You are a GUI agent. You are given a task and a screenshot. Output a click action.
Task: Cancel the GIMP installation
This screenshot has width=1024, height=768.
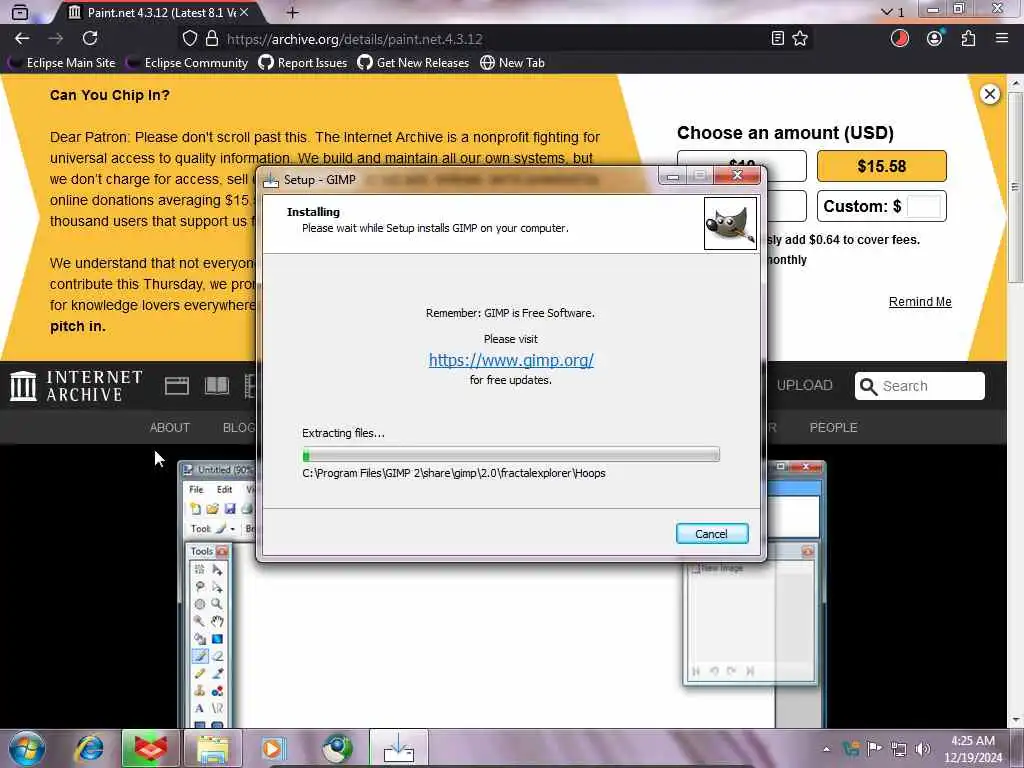pyautogui.click(x=712, y=534)
